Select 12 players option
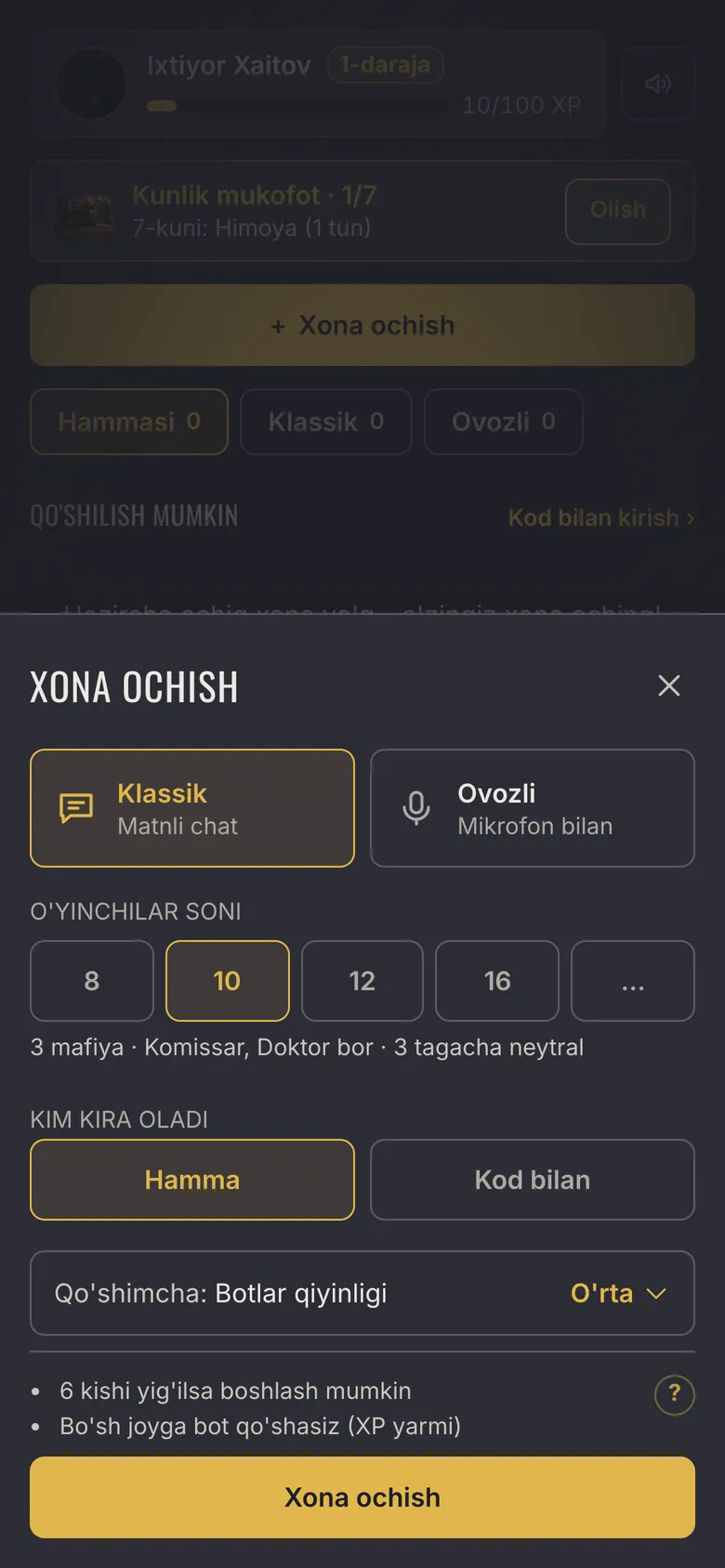The image size is (725, 1568). pos(362,981)
